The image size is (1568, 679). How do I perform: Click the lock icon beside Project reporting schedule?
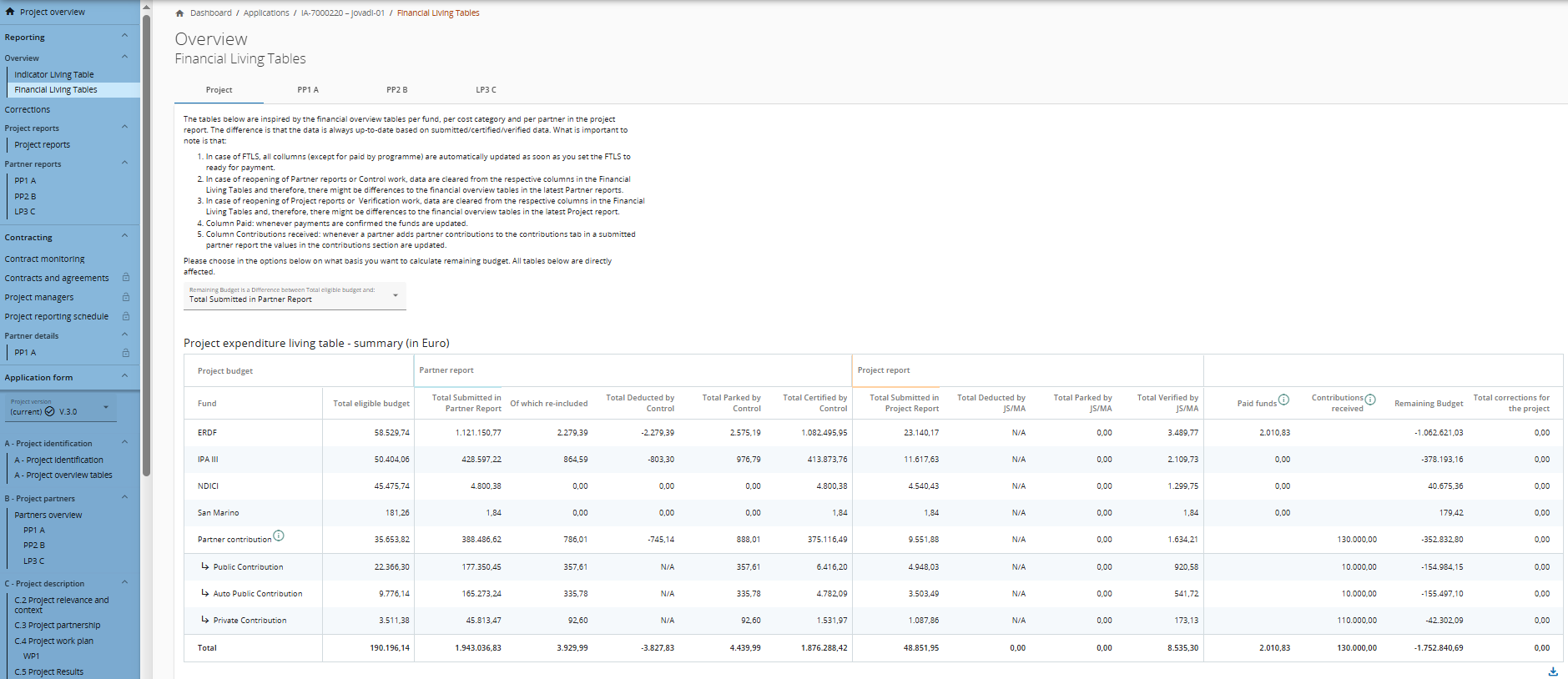(126, 316)
